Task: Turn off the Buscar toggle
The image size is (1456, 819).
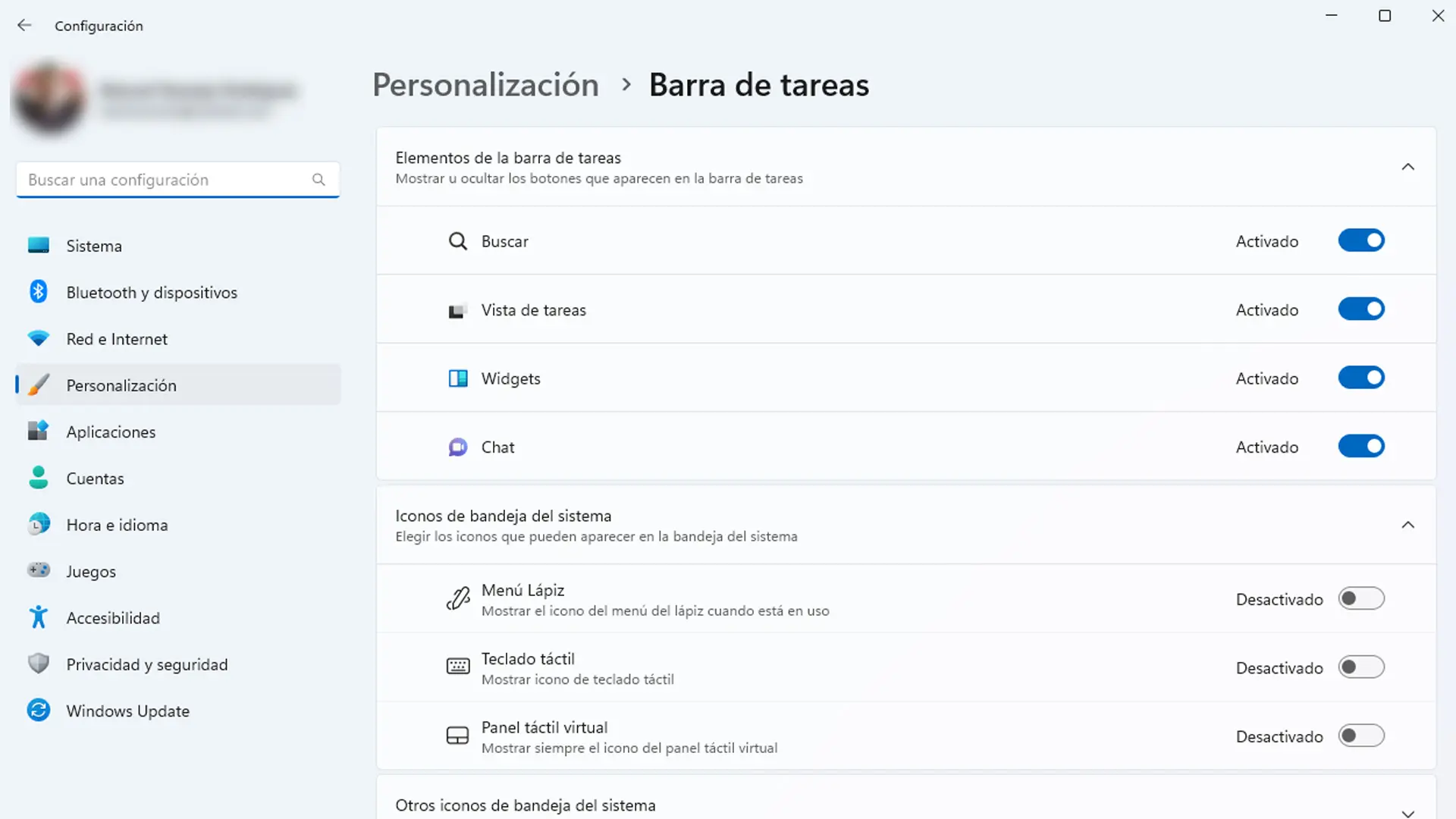Action: point(1360,241)
